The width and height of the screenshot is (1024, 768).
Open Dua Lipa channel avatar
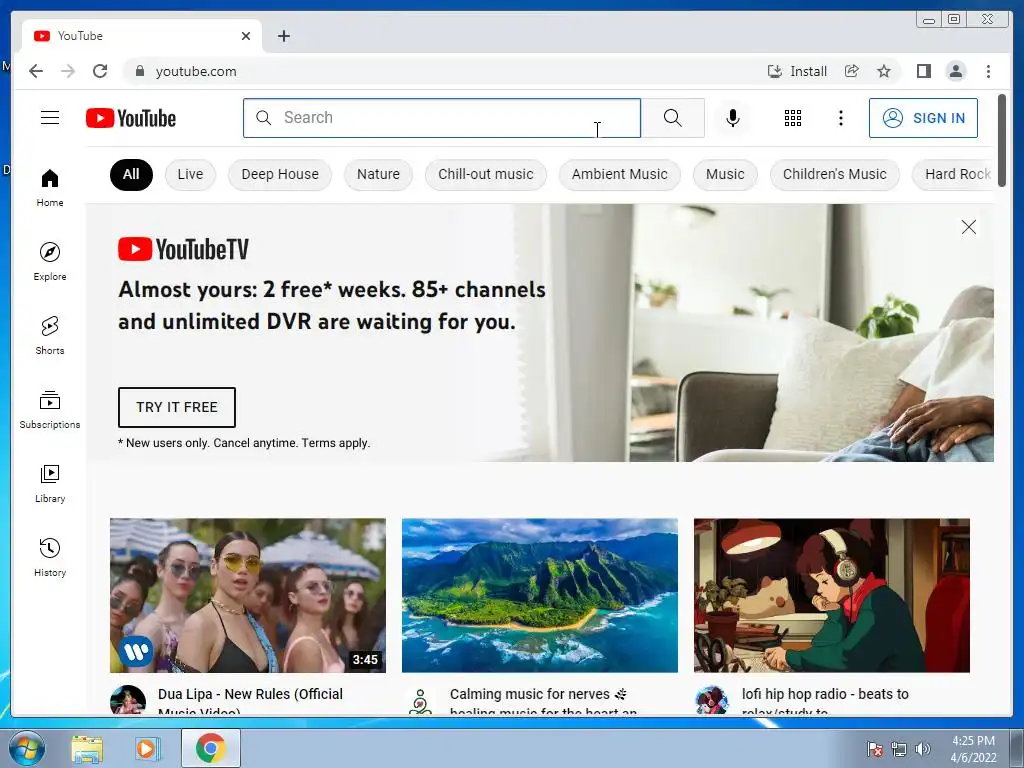pyautogui.click(x=128, y=700)
